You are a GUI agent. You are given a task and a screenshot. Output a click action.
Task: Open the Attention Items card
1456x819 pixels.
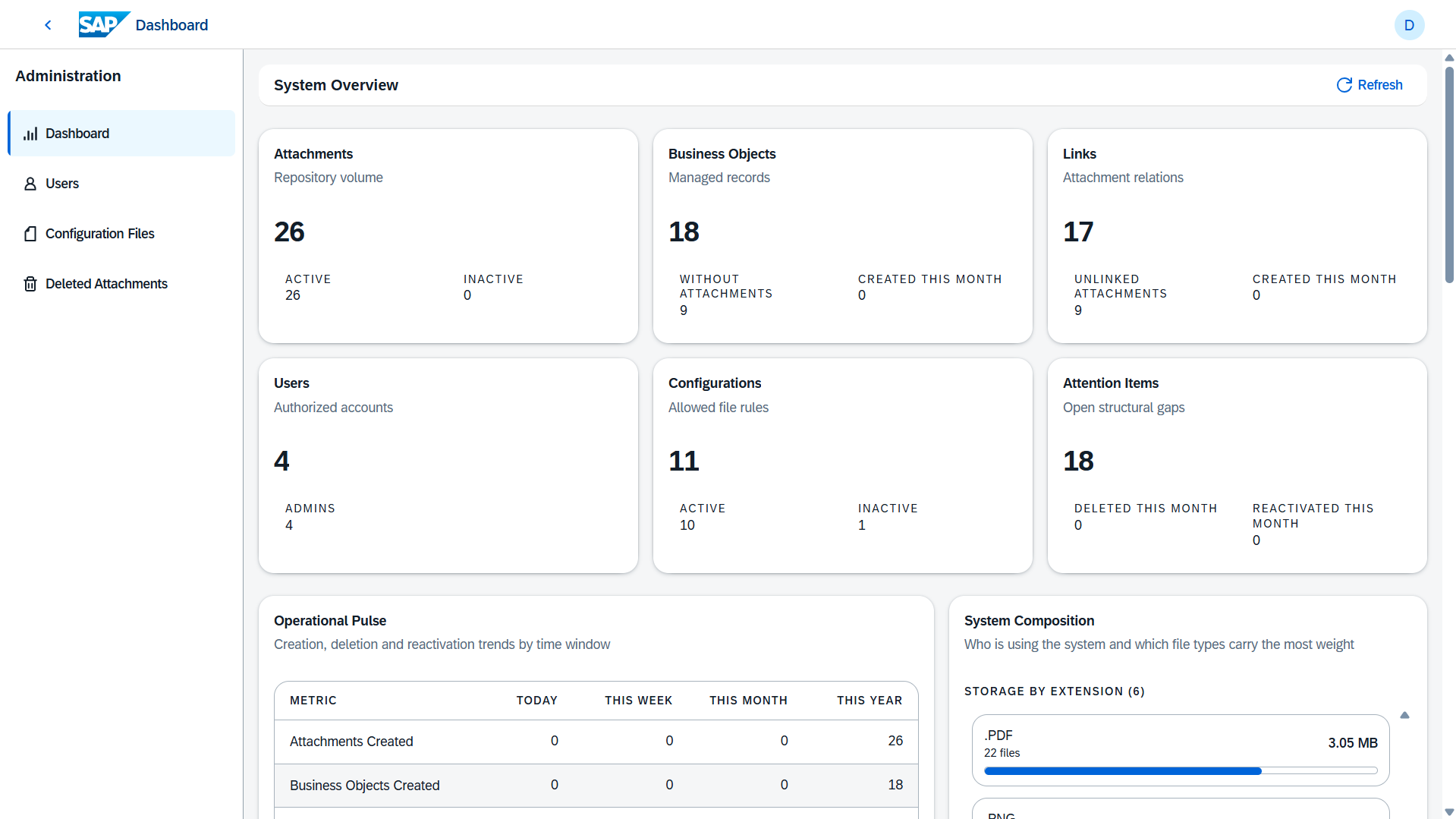[1237, 465]
